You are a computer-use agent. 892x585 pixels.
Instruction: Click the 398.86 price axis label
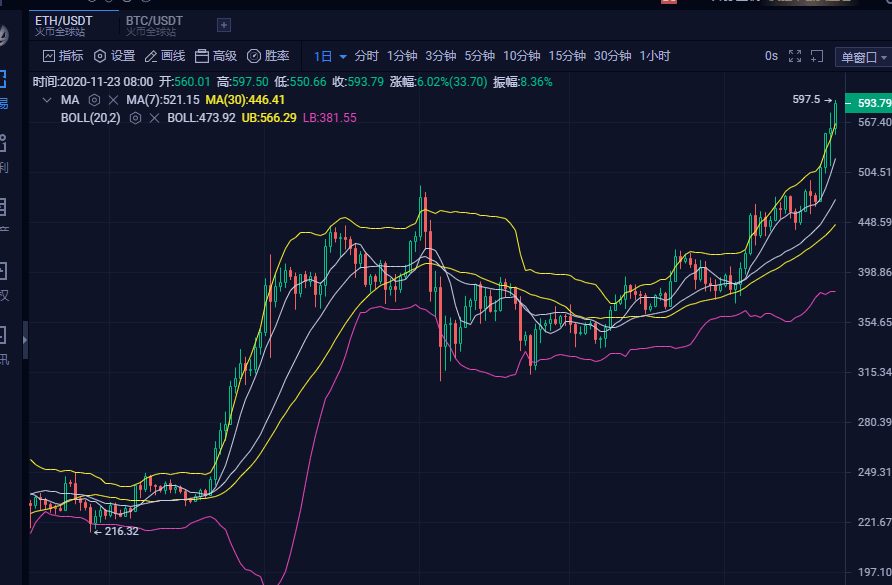[x=874, y=272]
